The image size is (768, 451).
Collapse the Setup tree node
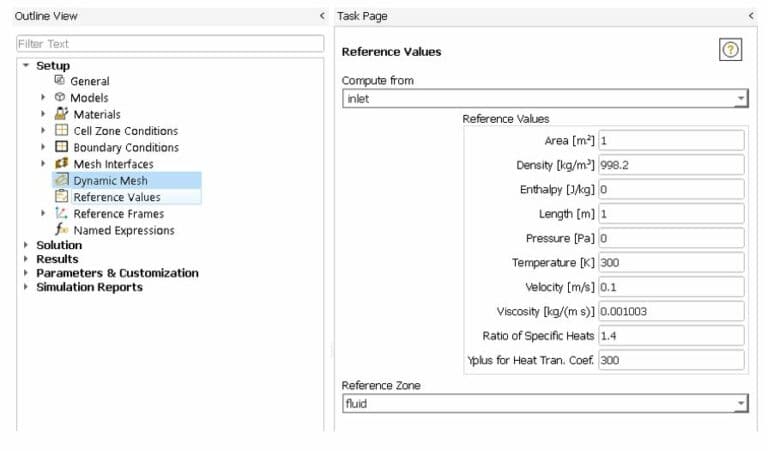pos(26,66)
